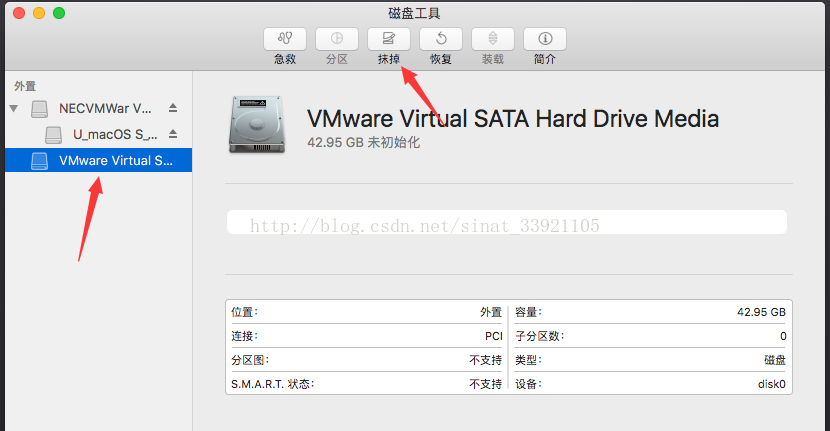Click the NECVMWar disk icon in sidebar
The width and height of the screenshot is (830, 431).
pyautogui.click(x=40, y=109)
